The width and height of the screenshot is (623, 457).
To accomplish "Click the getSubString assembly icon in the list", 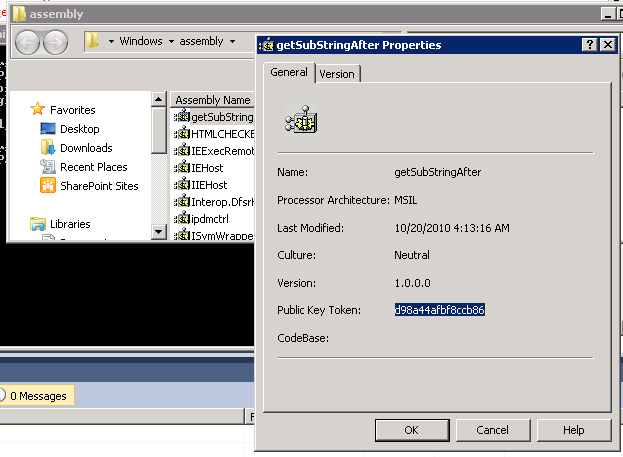I will [182, 116].
